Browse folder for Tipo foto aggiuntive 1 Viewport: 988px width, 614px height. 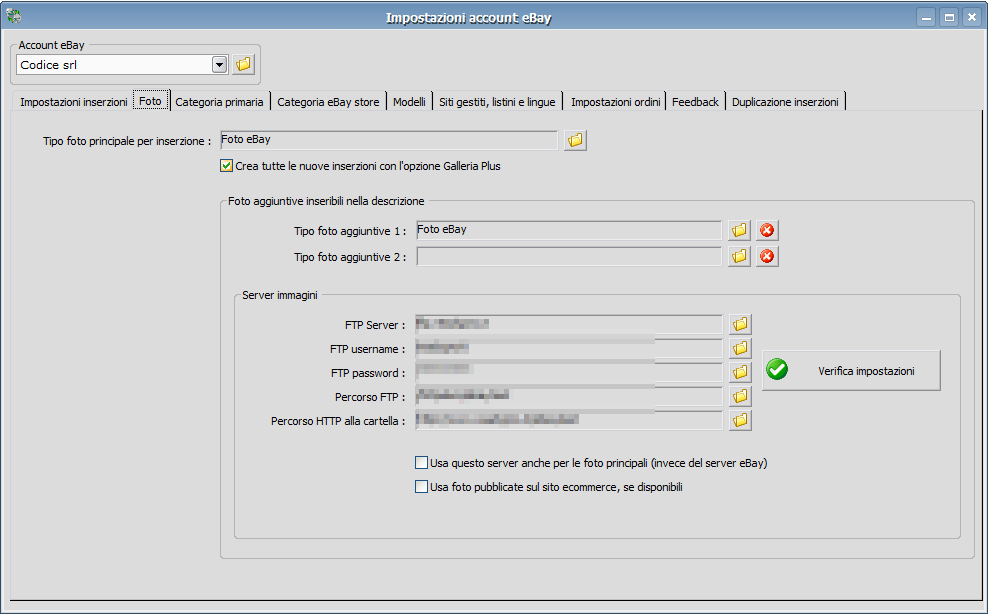[x=740, y=230]
